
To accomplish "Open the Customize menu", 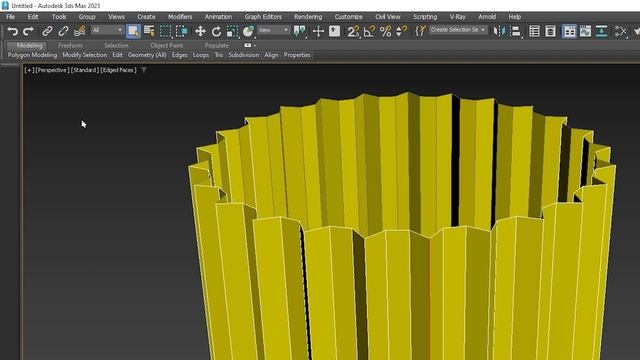I will [x=349, y=17].
